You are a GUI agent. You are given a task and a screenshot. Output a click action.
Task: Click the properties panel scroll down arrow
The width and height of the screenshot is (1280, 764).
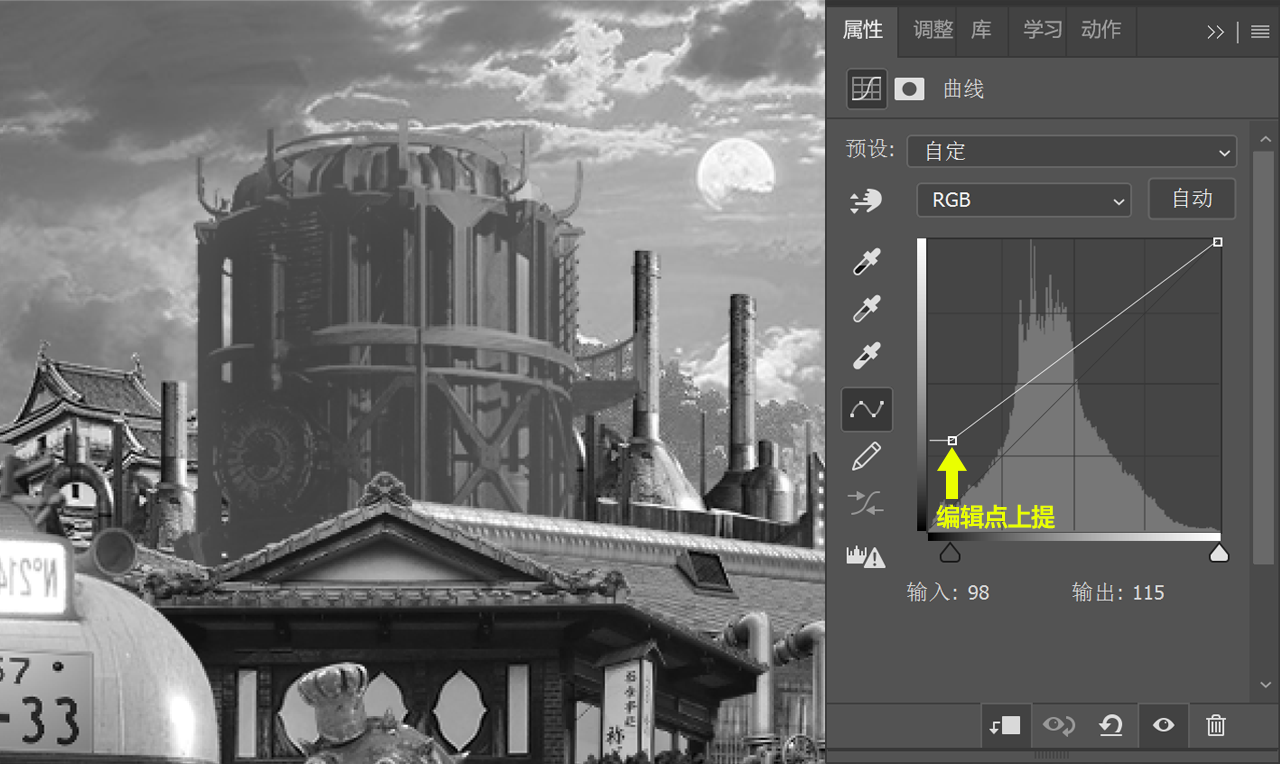pyautogui.click(x=1265, y=686)
